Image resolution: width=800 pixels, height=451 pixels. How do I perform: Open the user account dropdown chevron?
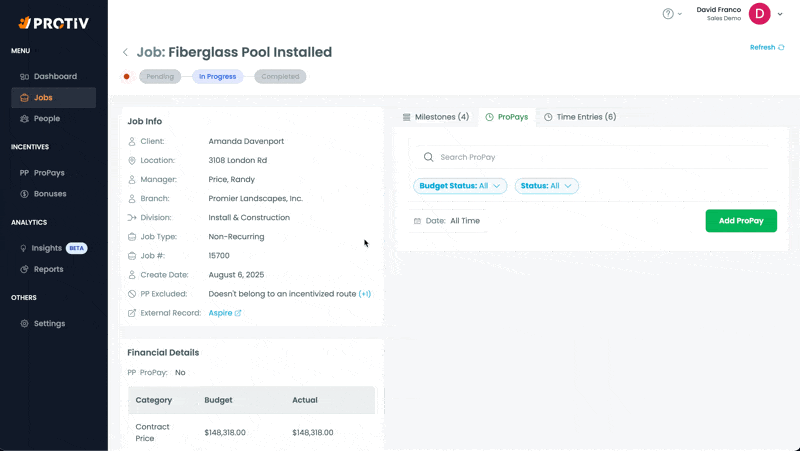[780, 14]
